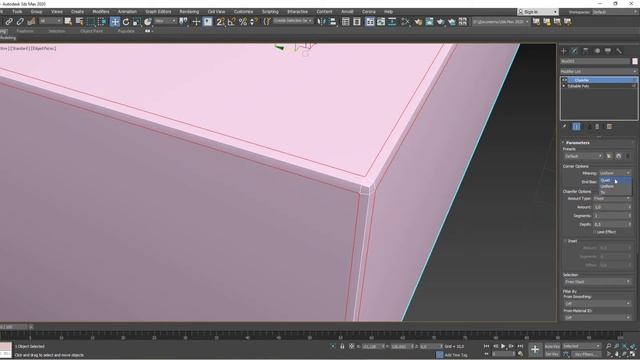Click the Select Object tool icon

click(x=68, y=22)
